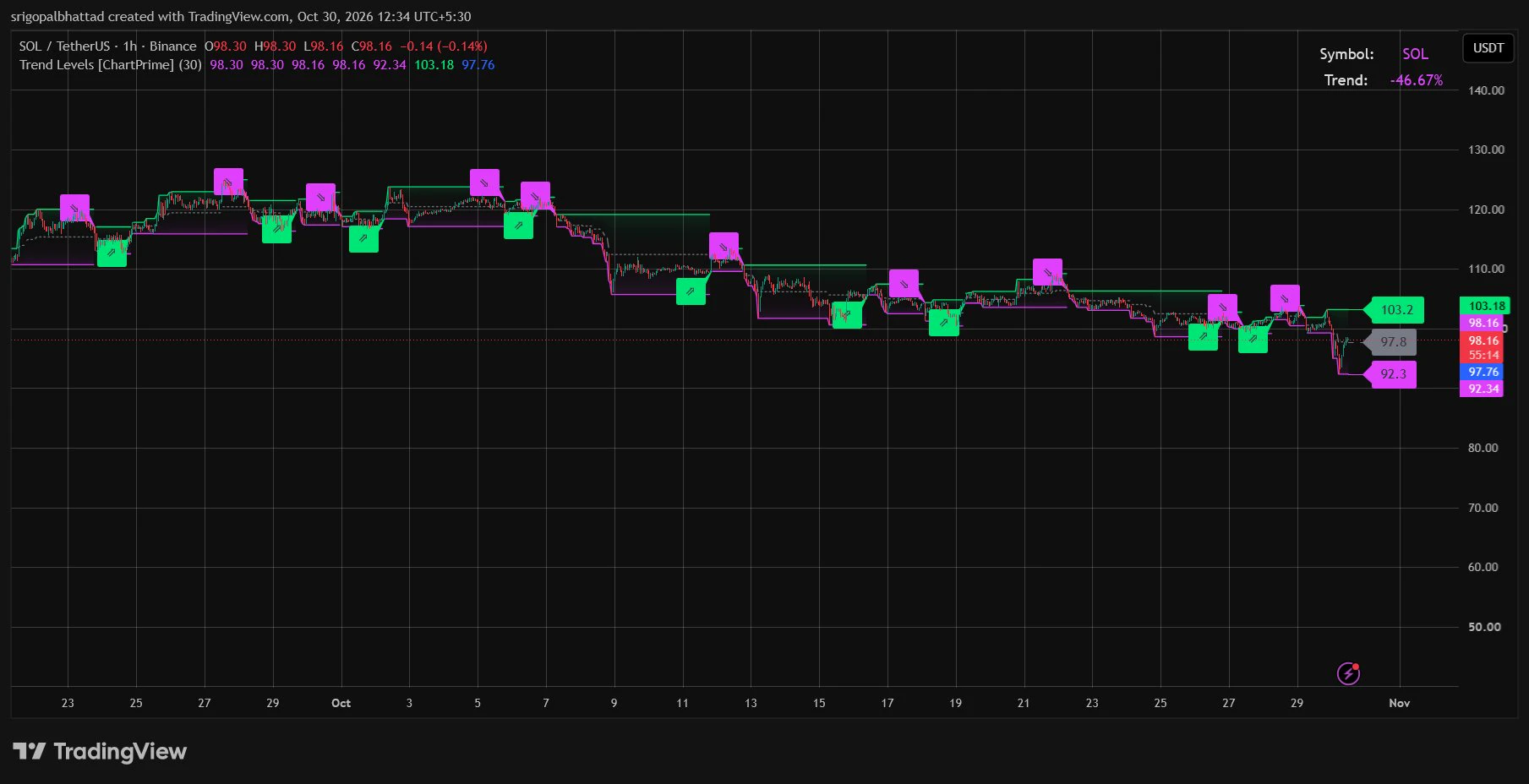Viewport: 1529px width, 784px height.
Task: Click the 80.00 price axis label
Action: pyautogui.click(x=1483, y=448)
